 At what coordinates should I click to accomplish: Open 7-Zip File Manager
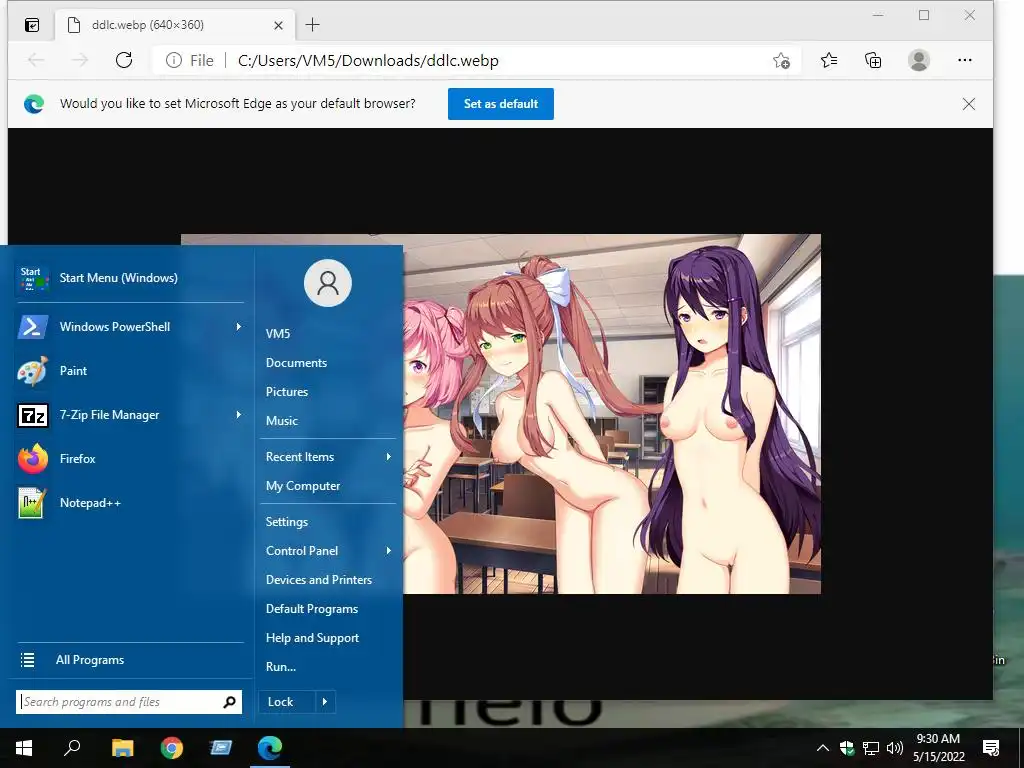tap(130, 415)
